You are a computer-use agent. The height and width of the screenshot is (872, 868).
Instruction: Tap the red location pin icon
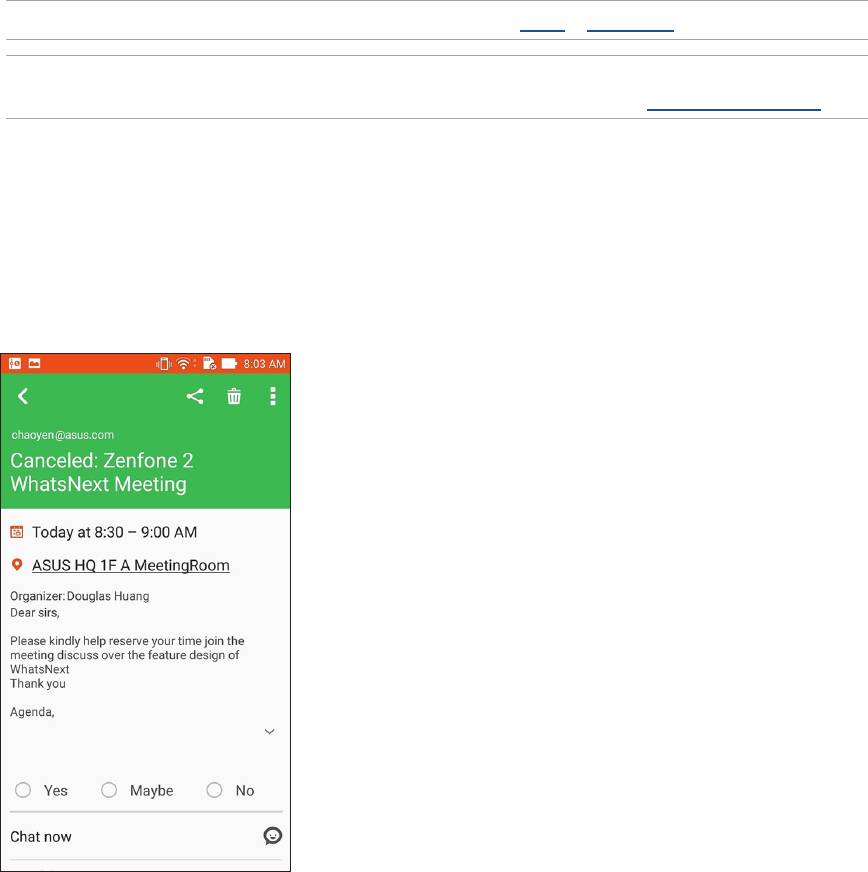click(x=16, y=565)
